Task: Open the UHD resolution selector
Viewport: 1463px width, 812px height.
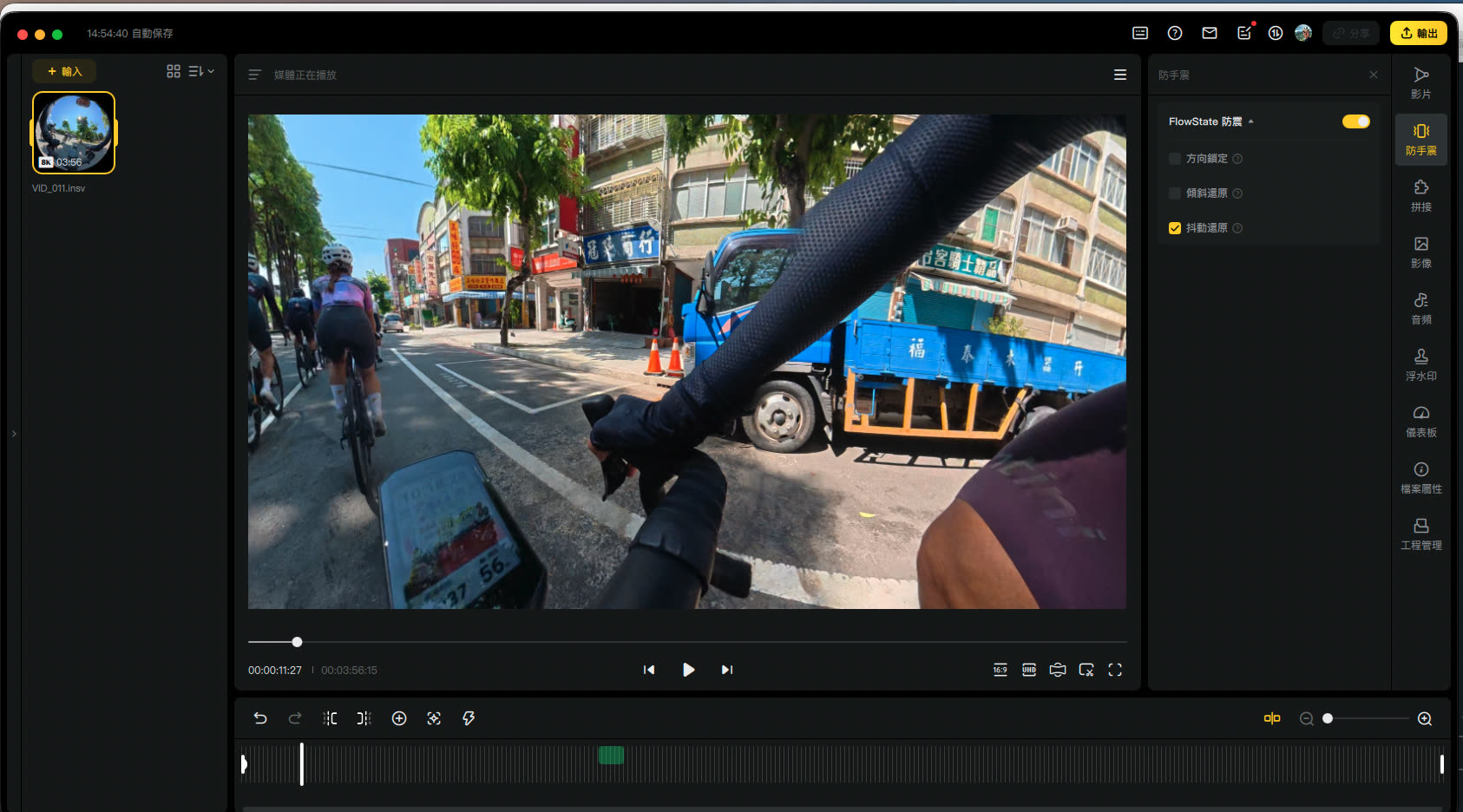Action: pos(1029,670)
